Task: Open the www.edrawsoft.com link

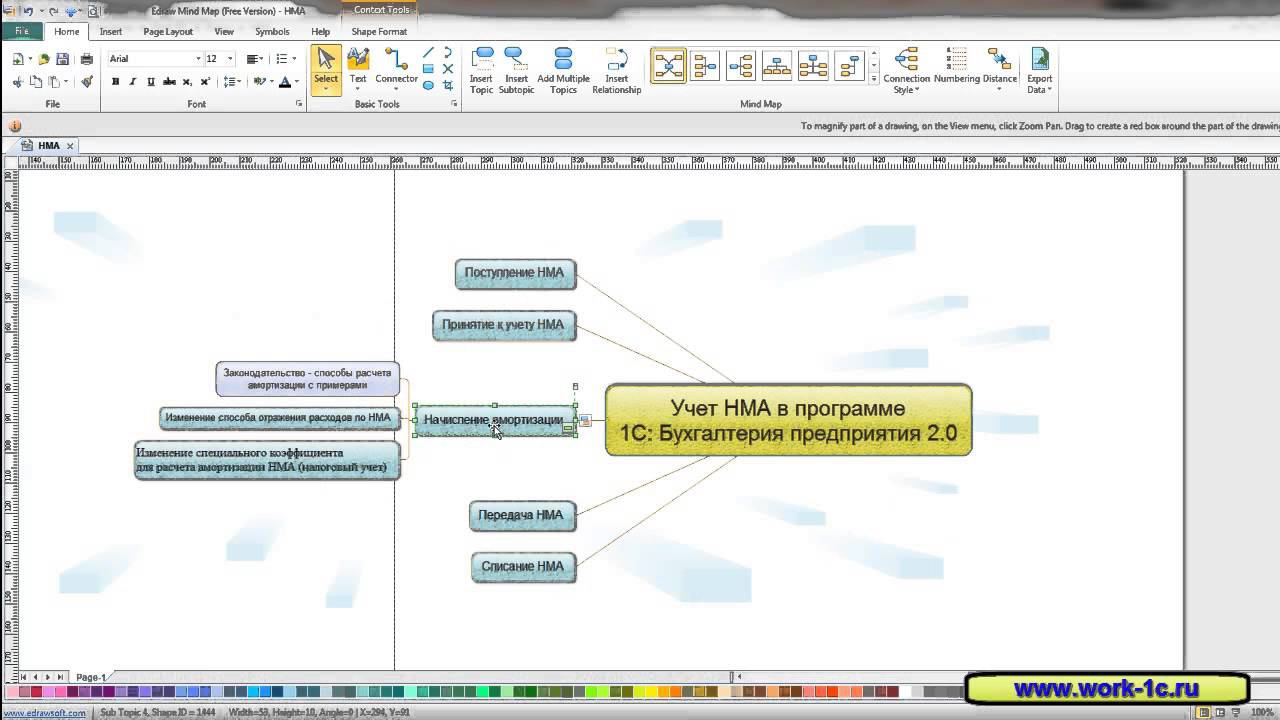Action: [x=44, y=713]
